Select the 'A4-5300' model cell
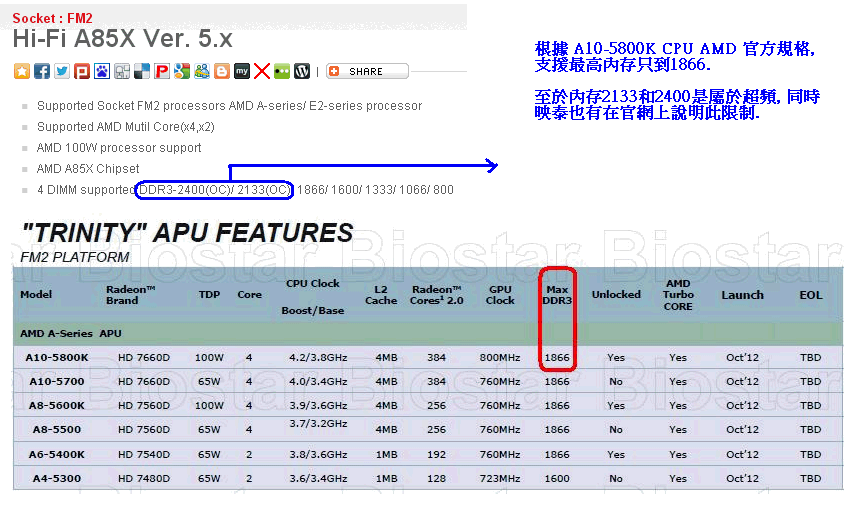This screenshot has height=510, width=847. point(57,479)
